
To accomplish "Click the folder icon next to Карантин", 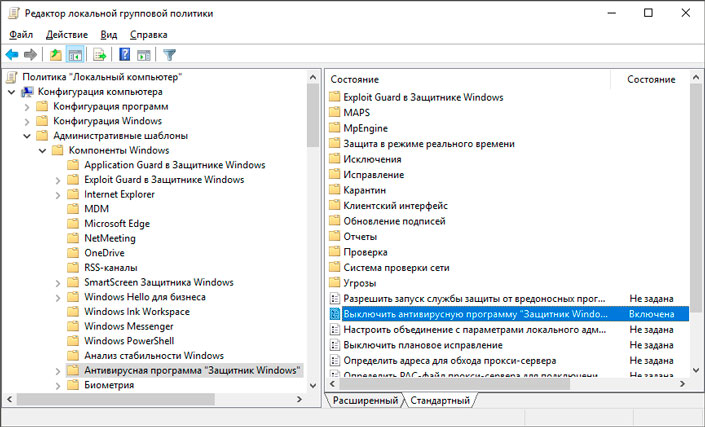I will pos(335,190).
